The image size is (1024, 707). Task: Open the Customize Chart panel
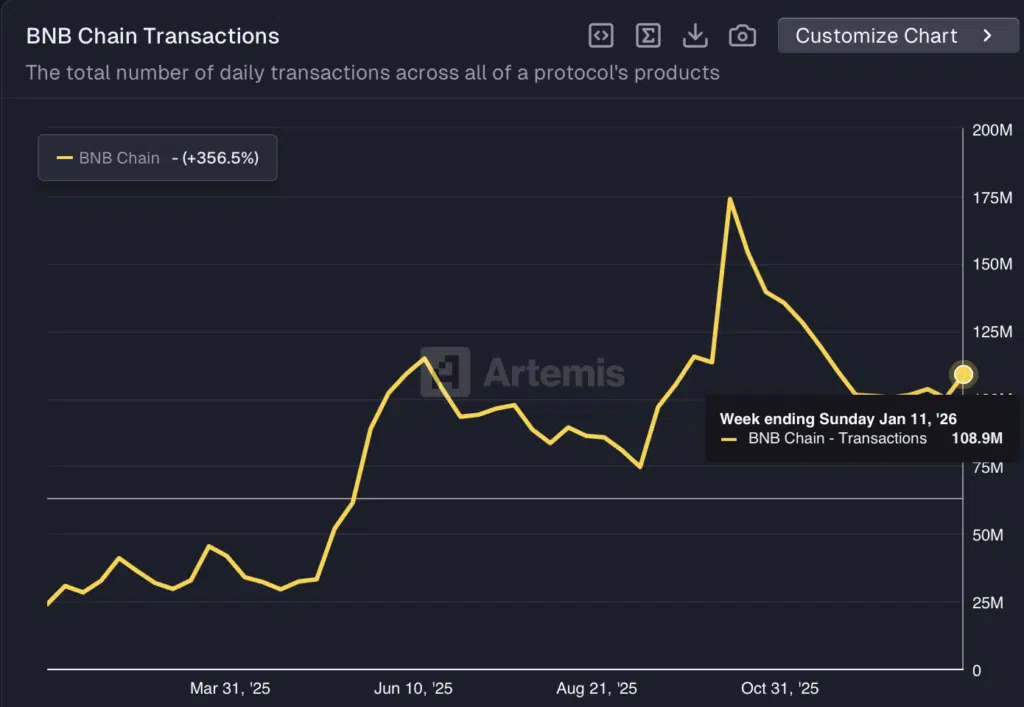[876, 36]
